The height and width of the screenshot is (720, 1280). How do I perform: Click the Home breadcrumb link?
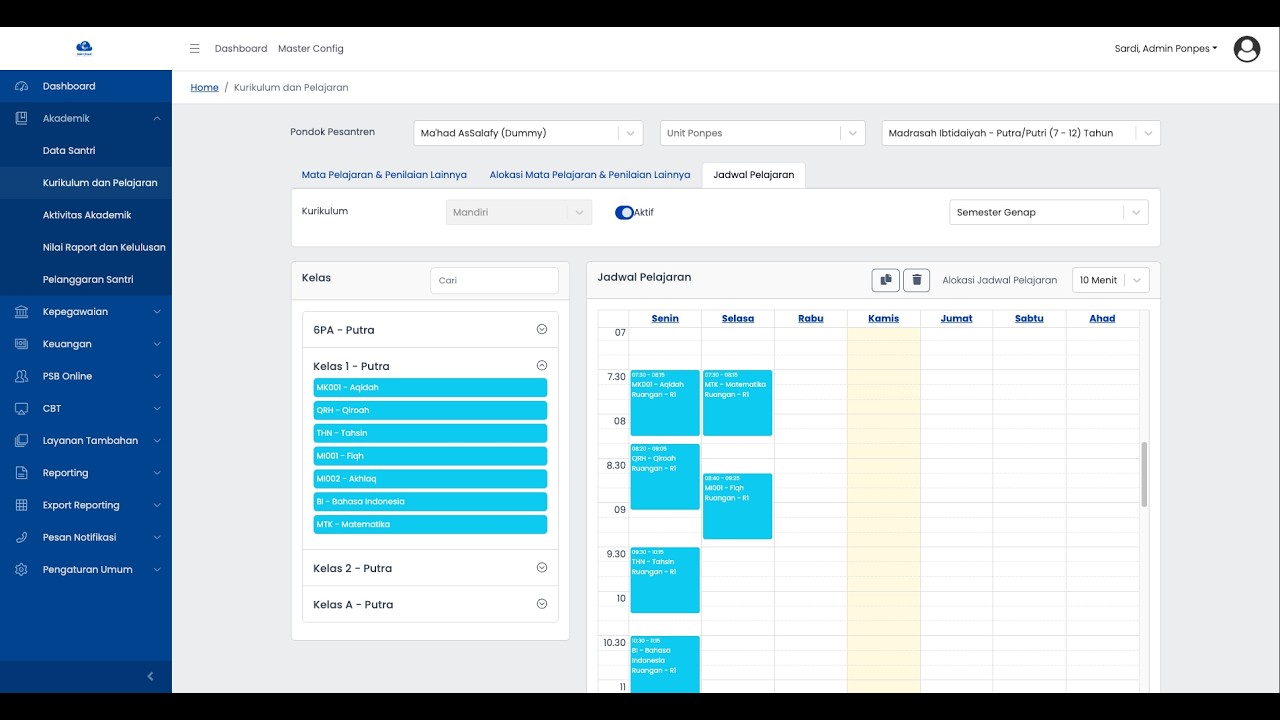click(204, 88)
